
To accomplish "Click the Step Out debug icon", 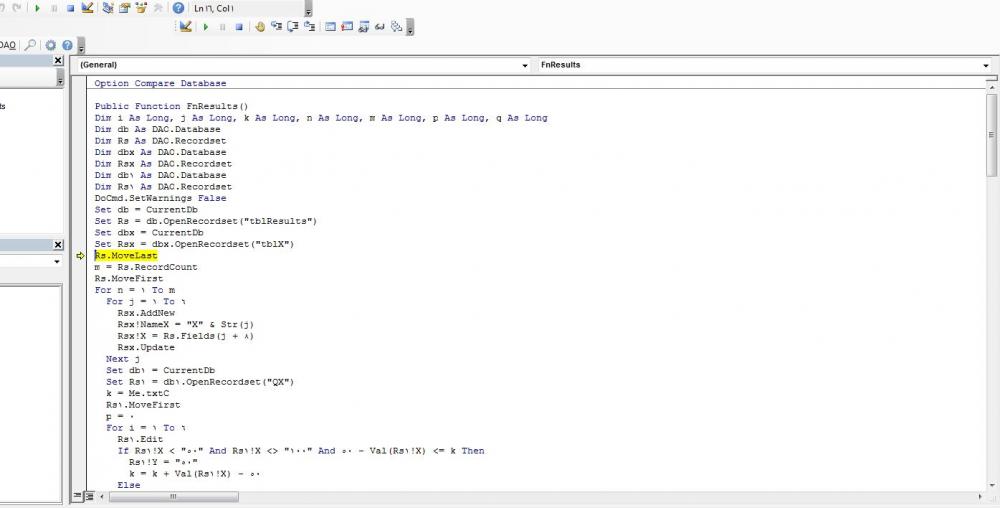I will tap(311, 27).
